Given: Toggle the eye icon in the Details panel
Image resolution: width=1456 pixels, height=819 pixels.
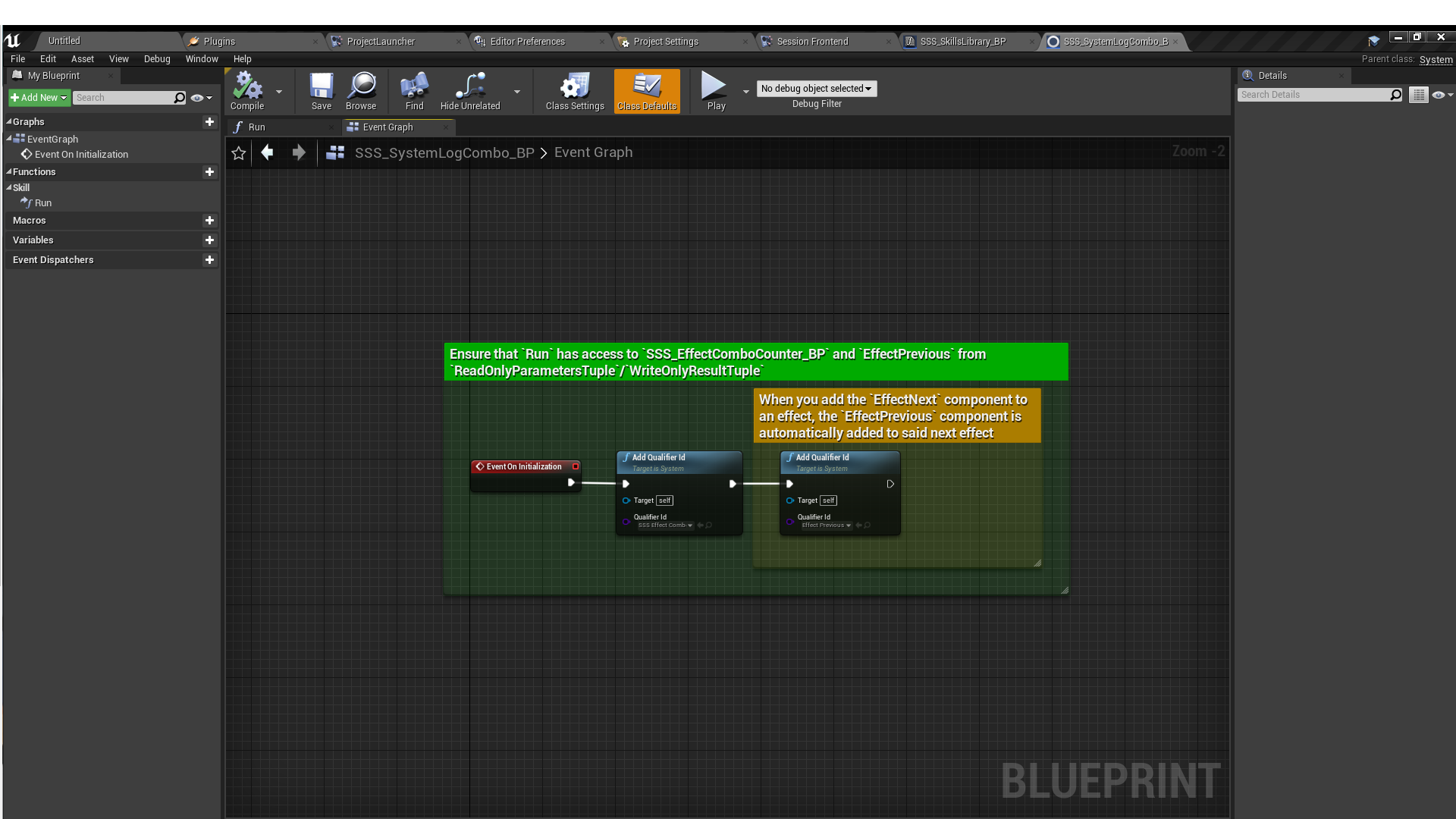Looking at the screenshot, I should [1439, 94].
